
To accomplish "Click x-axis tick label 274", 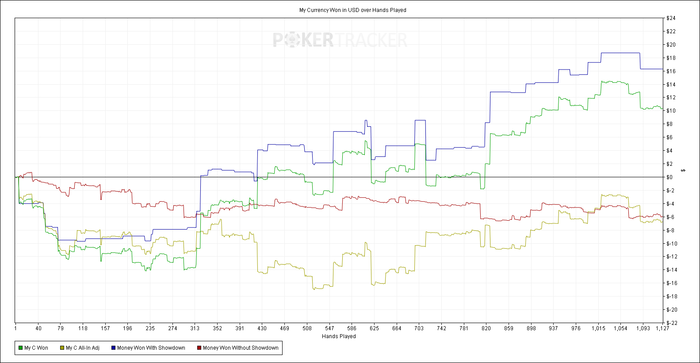I will [x=173, y=329].
